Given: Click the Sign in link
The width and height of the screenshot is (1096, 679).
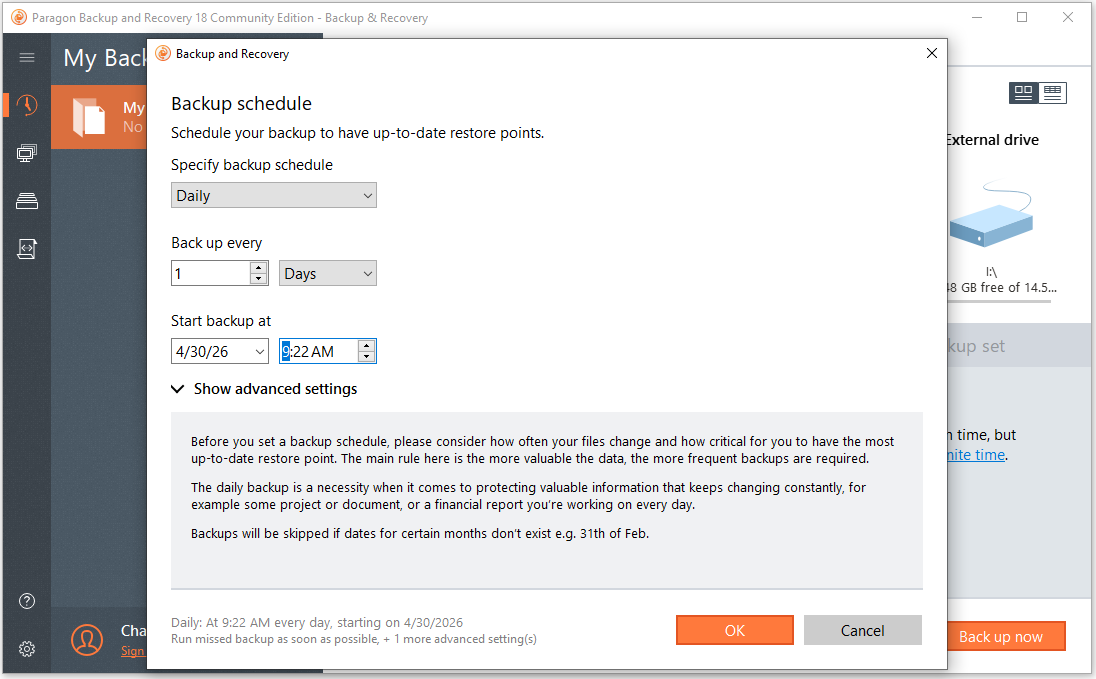Looking at the screenshot, I should click(x=132, y=651).
